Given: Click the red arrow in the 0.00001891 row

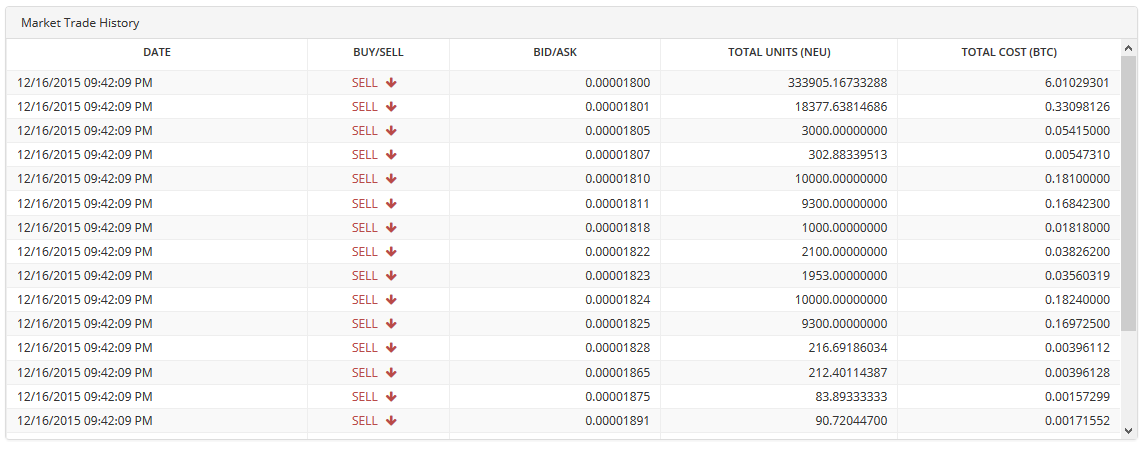Looking at the screenshot, I should point(391,421).
